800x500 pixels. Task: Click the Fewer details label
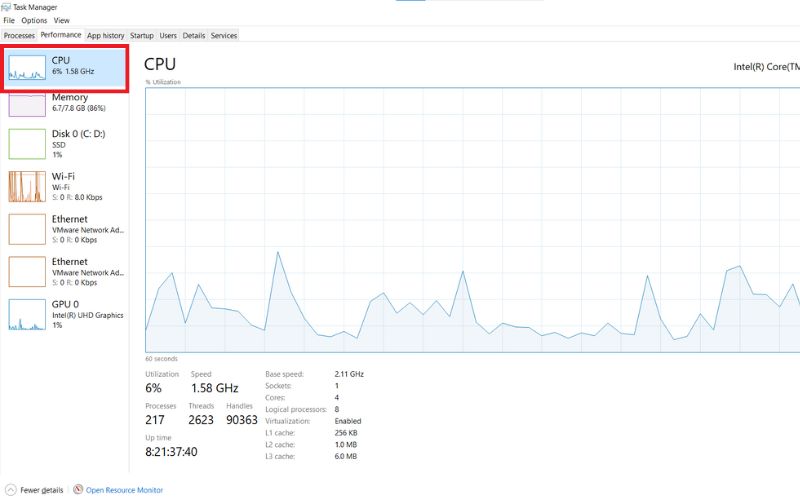coord(42,490)
